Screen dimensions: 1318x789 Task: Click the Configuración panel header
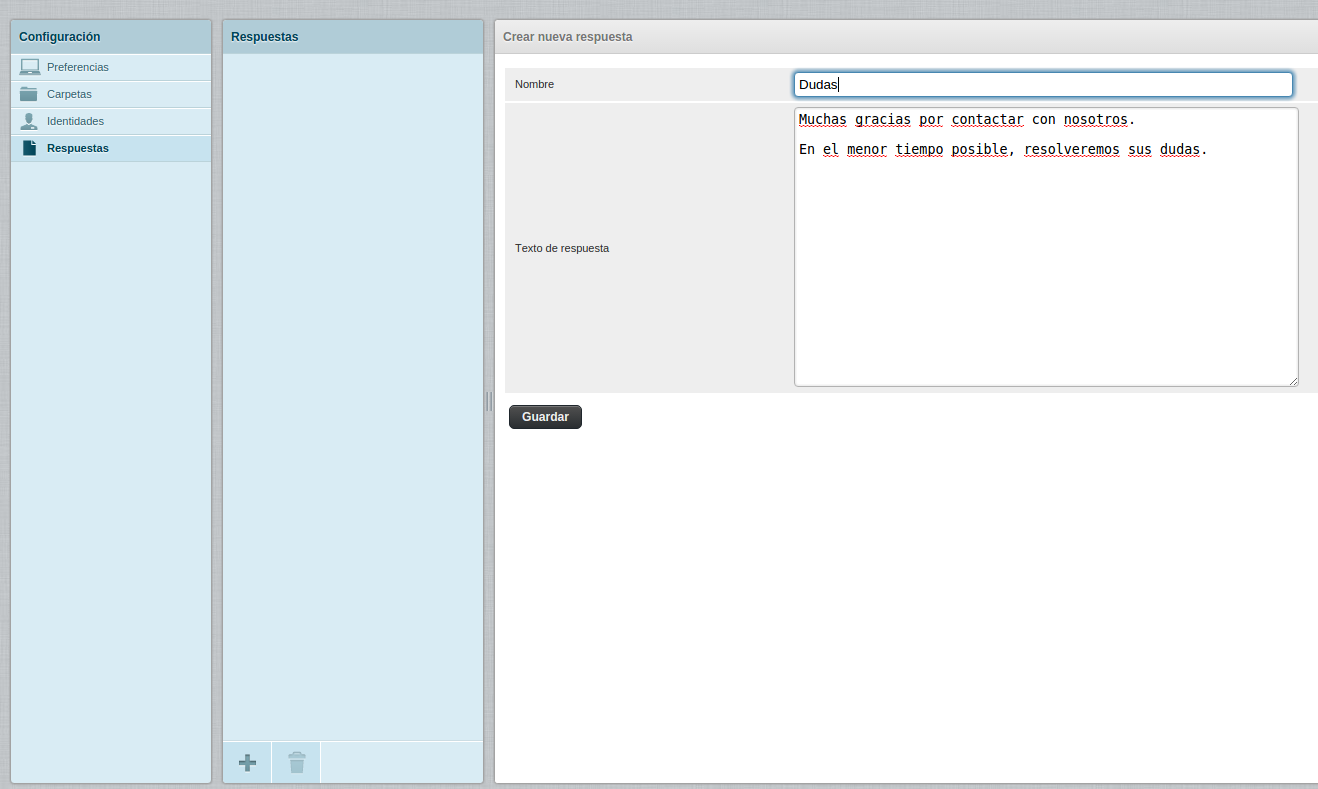click(60, 37)
